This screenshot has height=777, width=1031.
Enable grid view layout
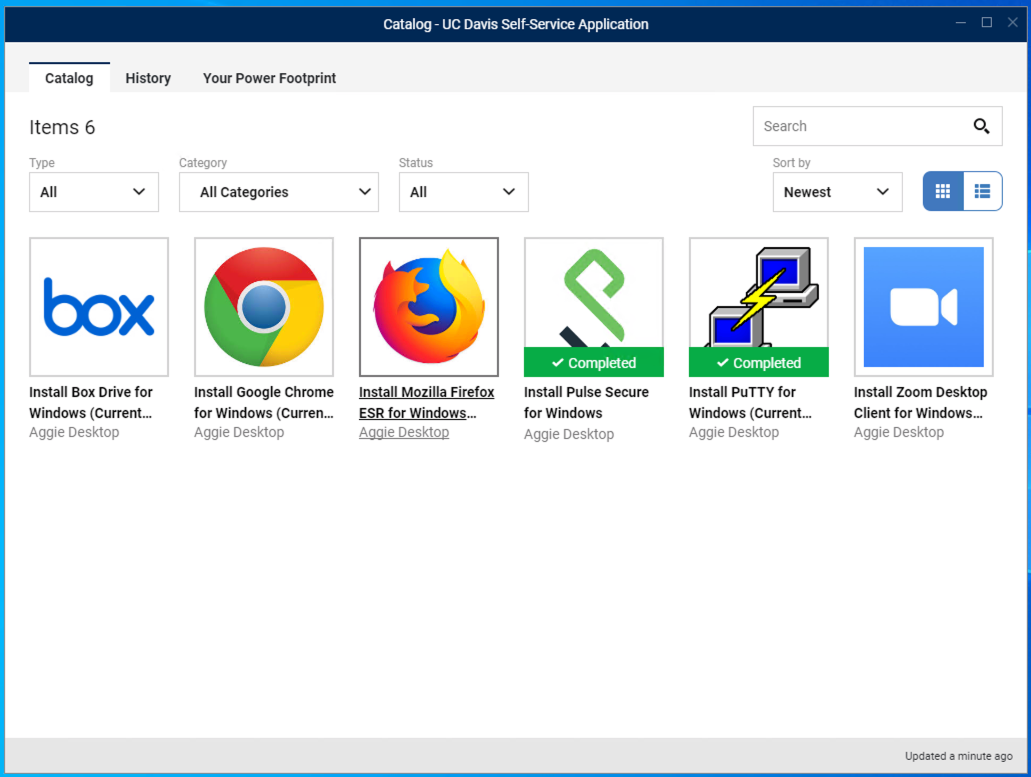pos(943,191)
